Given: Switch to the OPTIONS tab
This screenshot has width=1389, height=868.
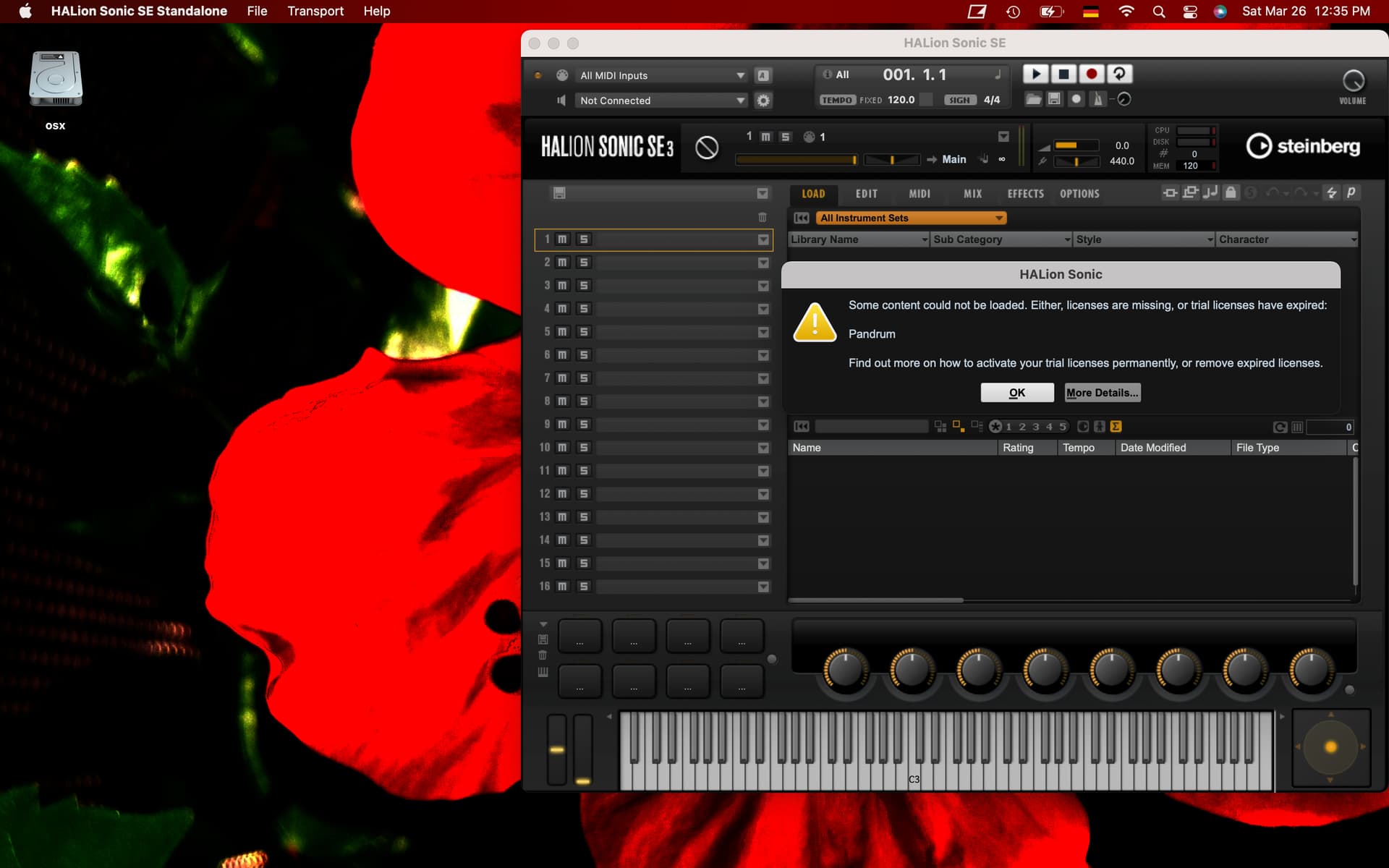Looking at the screenshot, I should pyautogui.click(x=1079, y=194).
